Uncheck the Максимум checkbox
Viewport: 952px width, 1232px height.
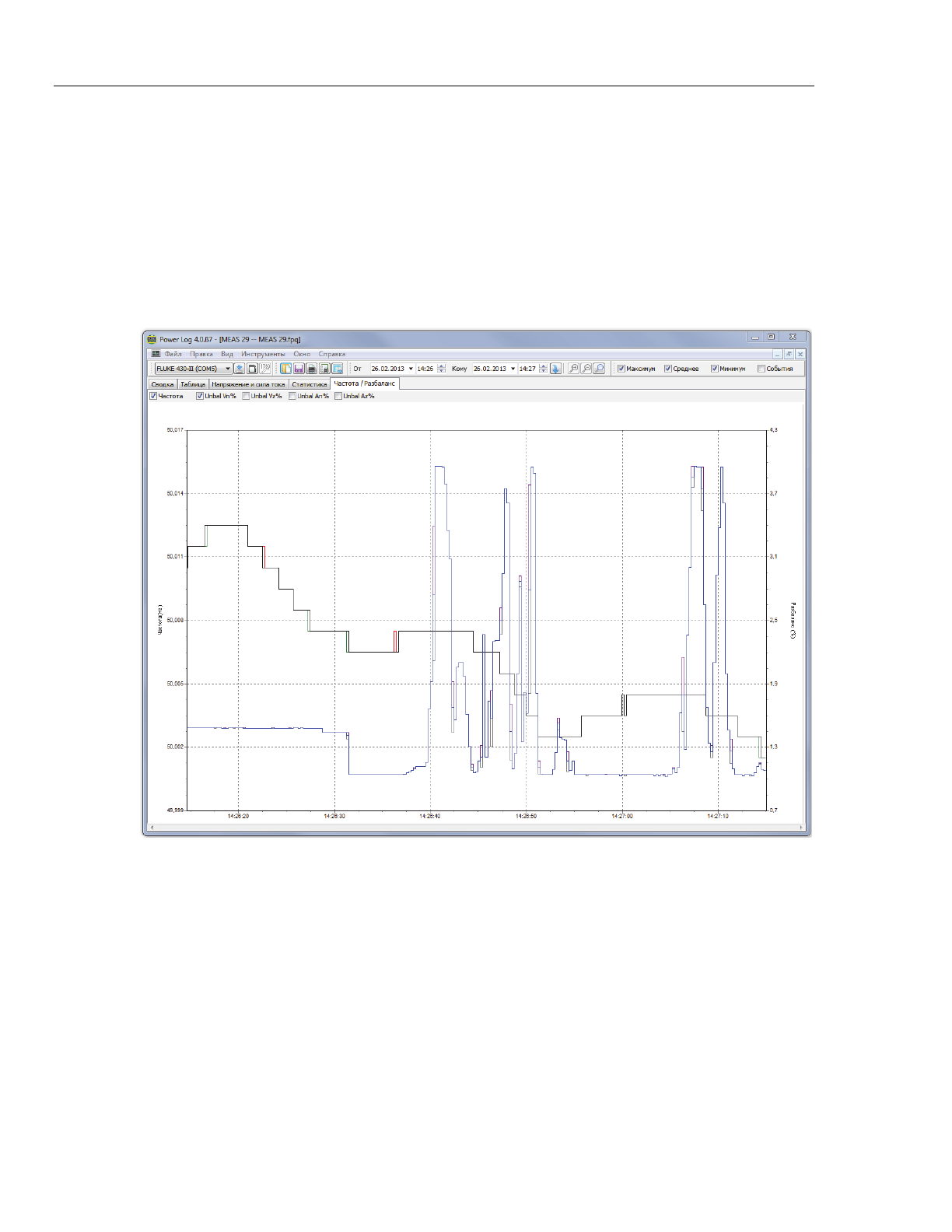tap(621, 369)
